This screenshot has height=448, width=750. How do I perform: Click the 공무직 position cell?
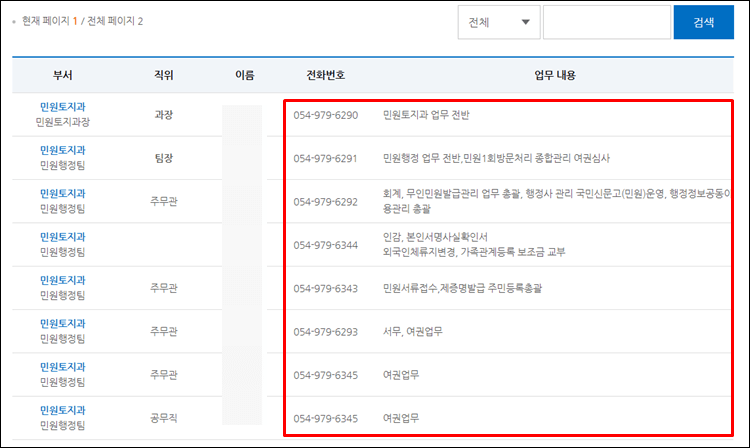pos(164,418)
